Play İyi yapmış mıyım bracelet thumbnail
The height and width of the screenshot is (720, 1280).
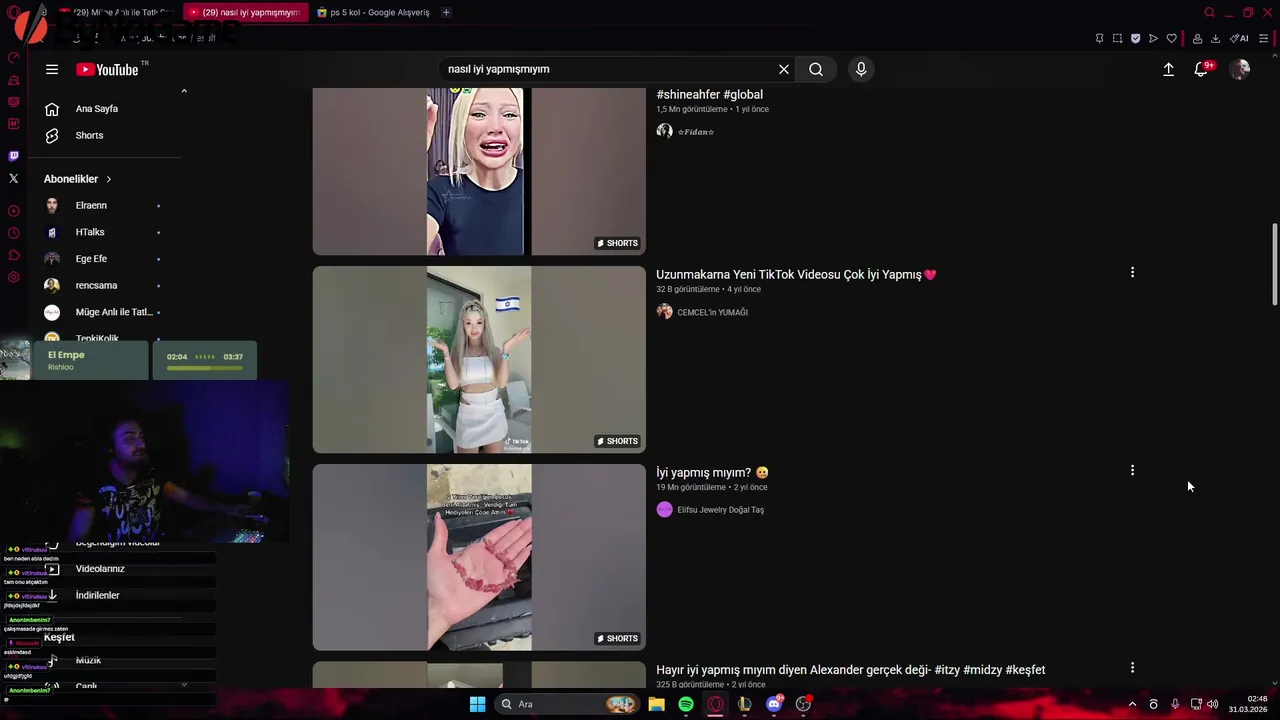(x=479, y=557)
